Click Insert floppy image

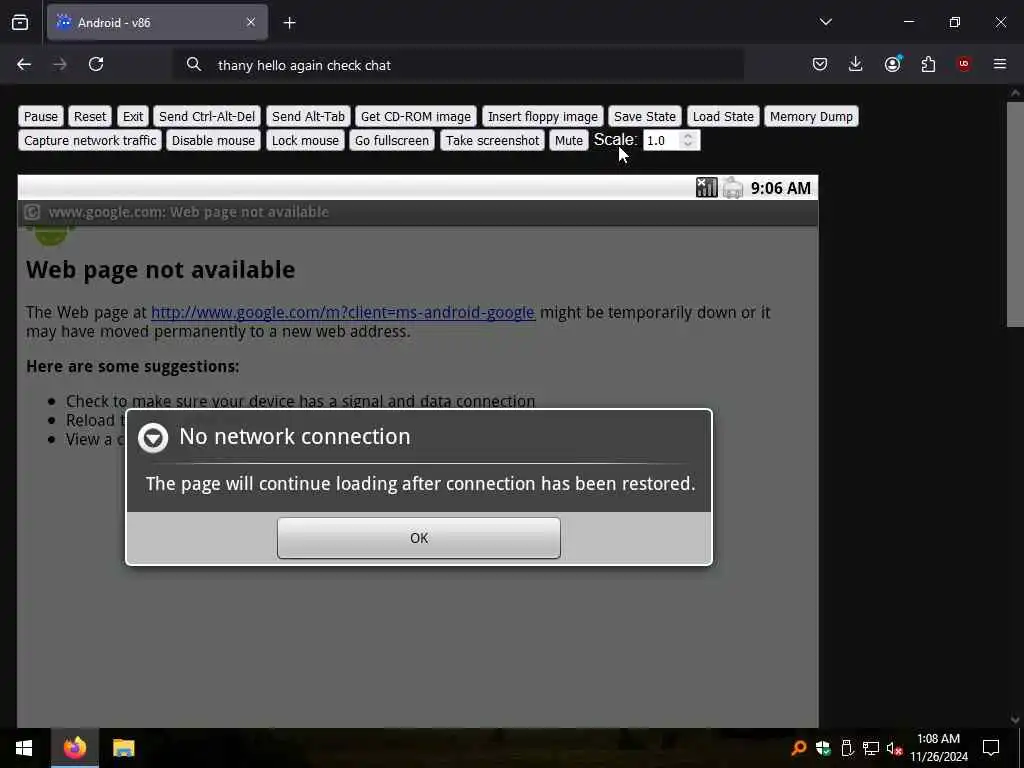pyautogui.click(x=543, y=116)
